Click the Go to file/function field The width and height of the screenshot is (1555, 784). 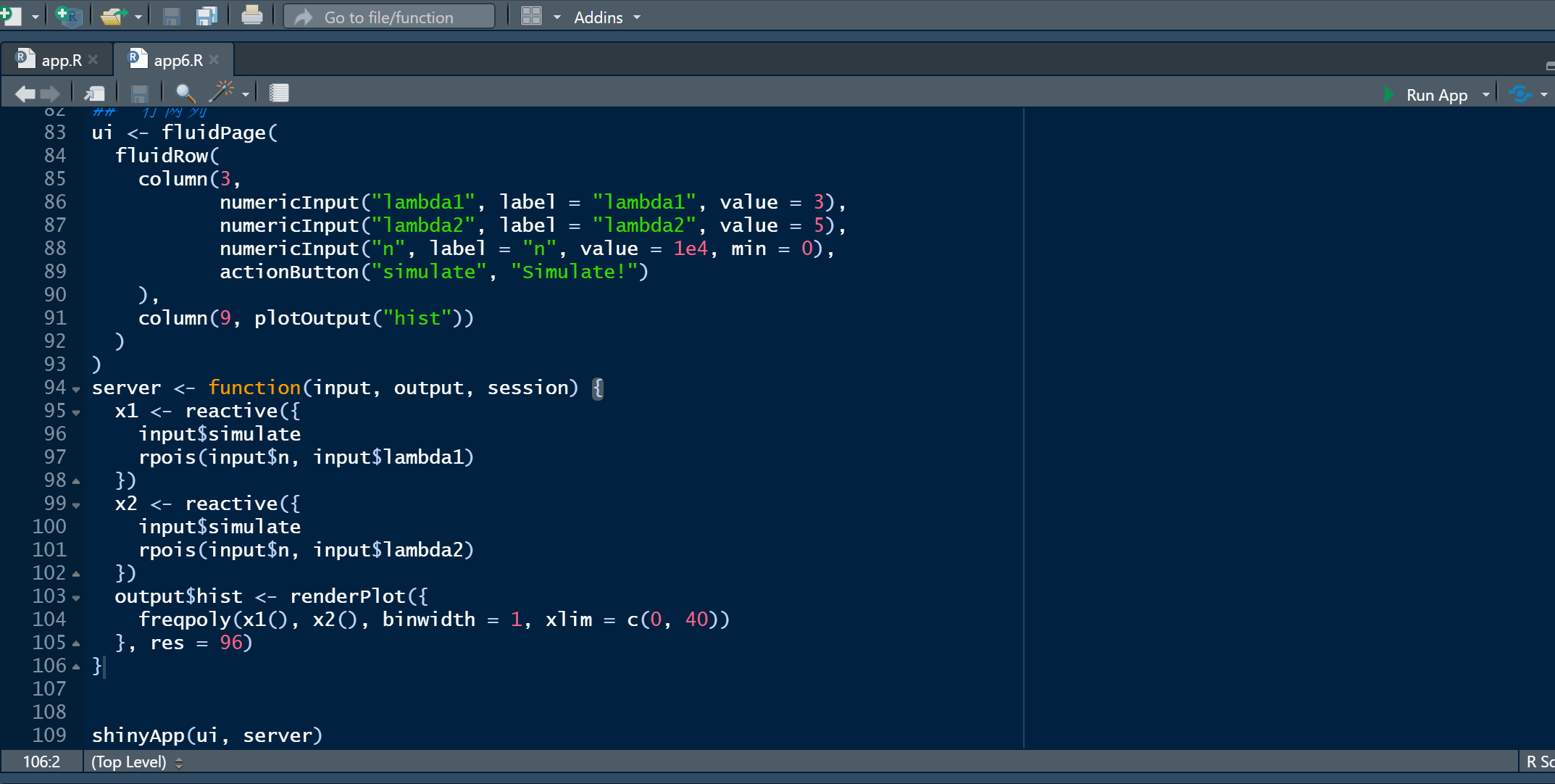(388, 17)
